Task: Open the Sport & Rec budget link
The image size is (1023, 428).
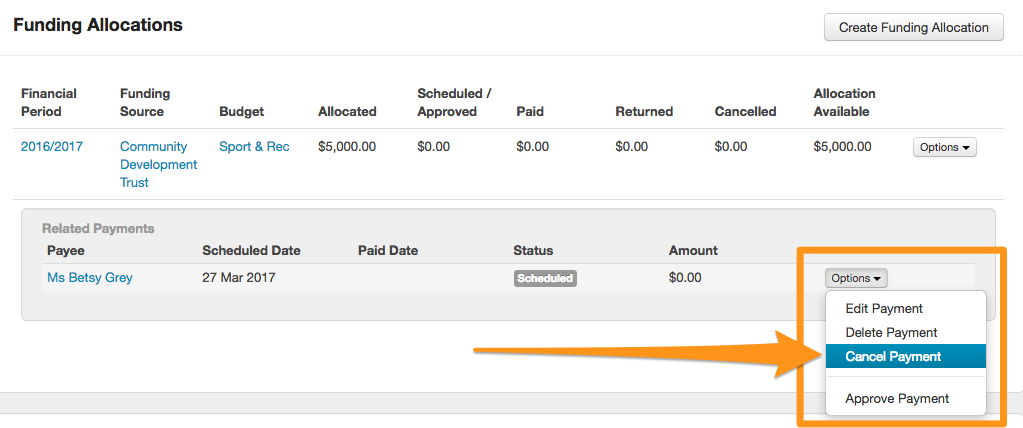Action: coord(254,147)
